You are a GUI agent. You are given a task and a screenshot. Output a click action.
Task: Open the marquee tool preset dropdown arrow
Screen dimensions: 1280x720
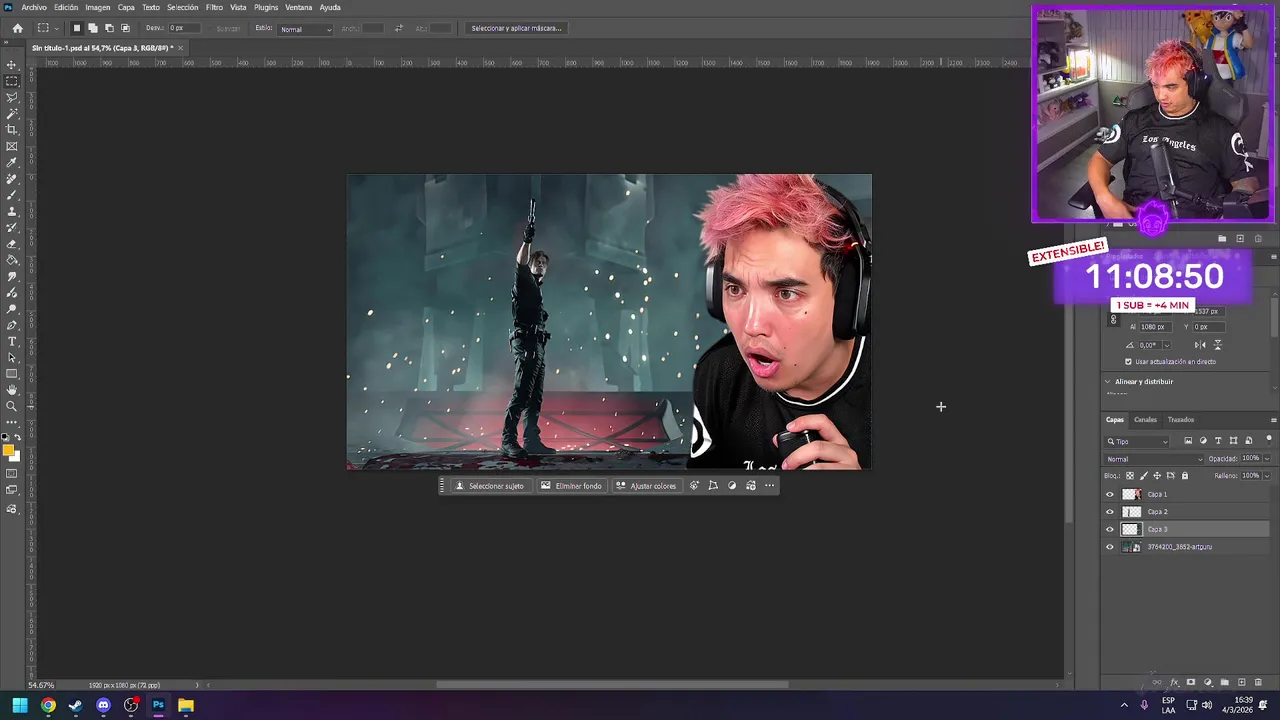55,28
